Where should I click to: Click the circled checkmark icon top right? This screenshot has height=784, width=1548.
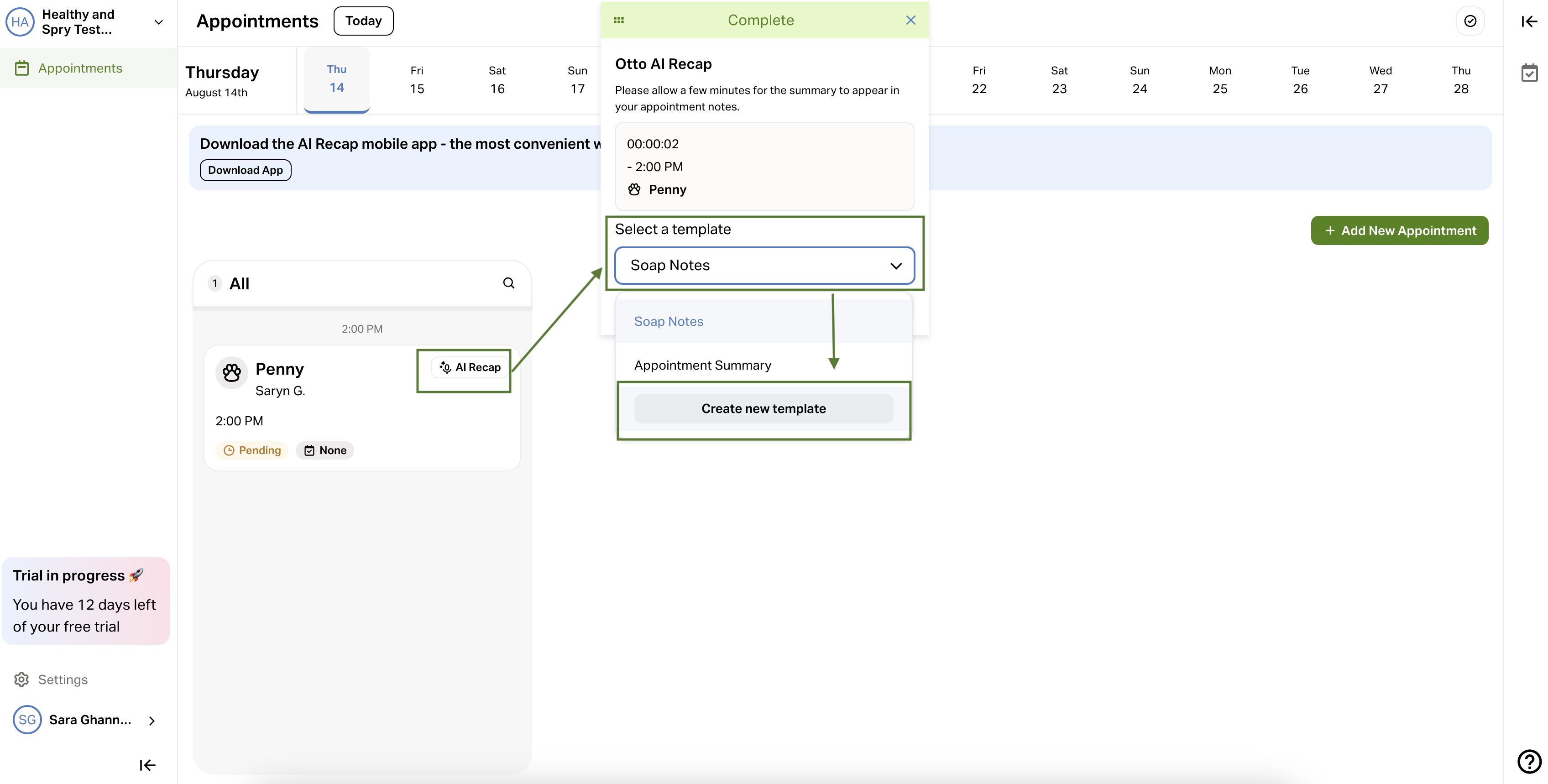(1470, 21)
